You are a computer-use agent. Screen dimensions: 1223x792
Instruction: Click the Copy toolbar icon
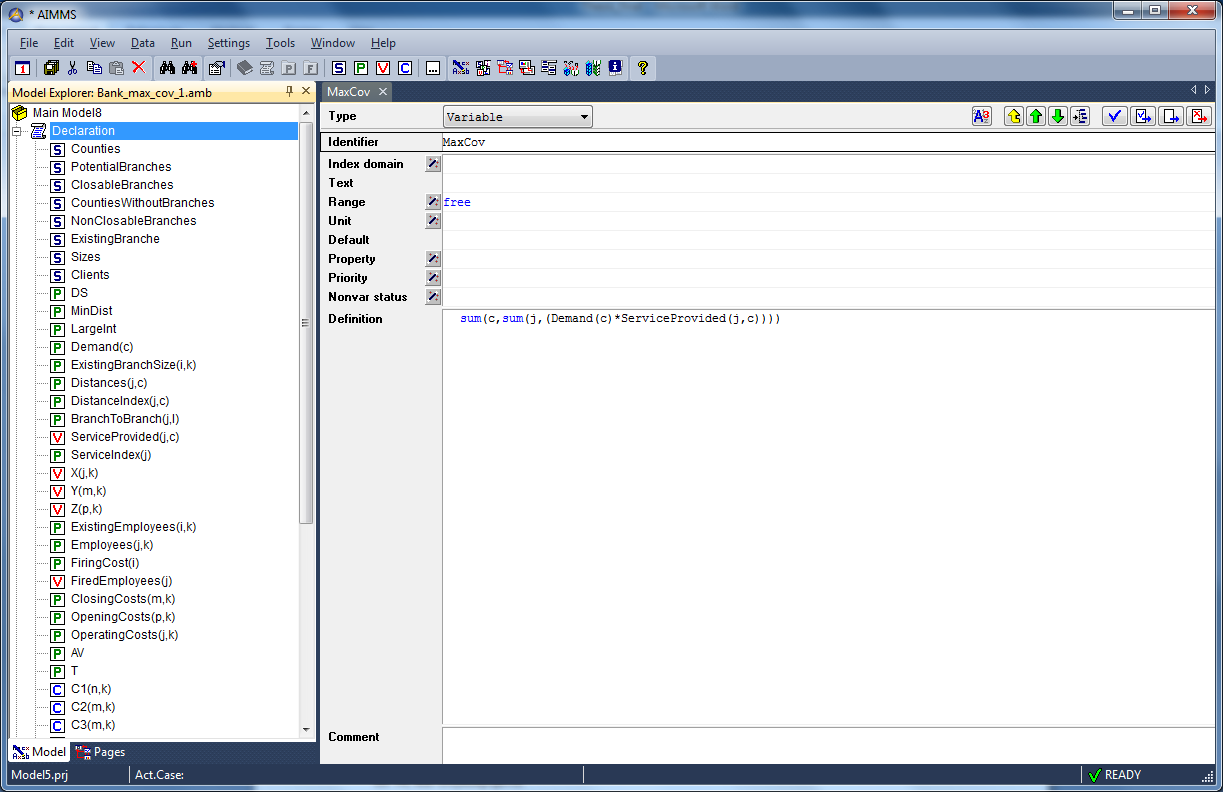point(94,68)
